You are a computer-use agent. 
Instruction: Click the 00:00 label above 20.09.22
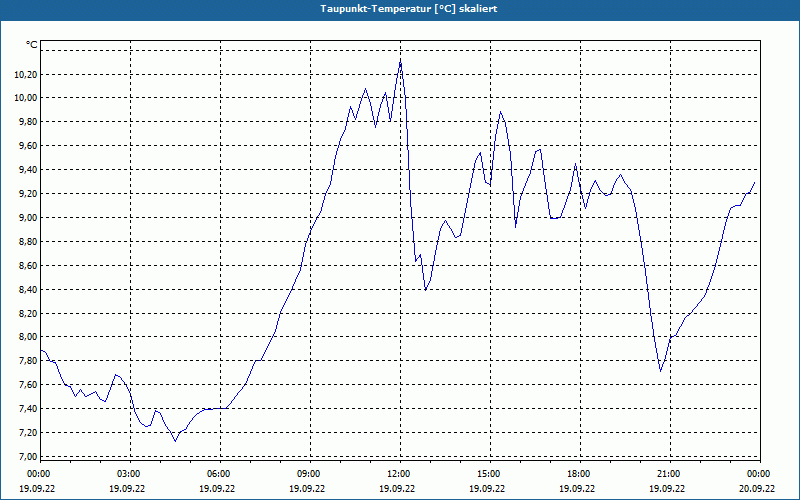point(760,474)
